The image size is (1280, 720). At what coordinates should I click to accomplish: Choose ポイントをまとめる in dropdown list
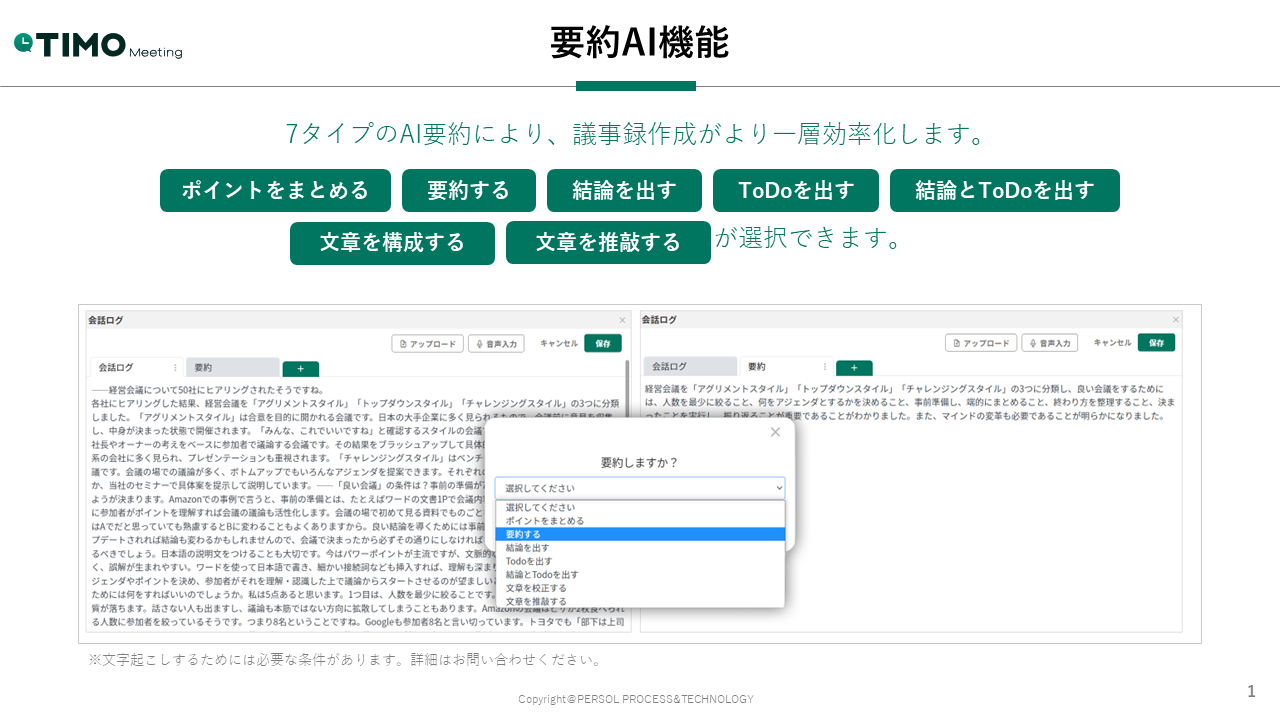tap(640, 521)
